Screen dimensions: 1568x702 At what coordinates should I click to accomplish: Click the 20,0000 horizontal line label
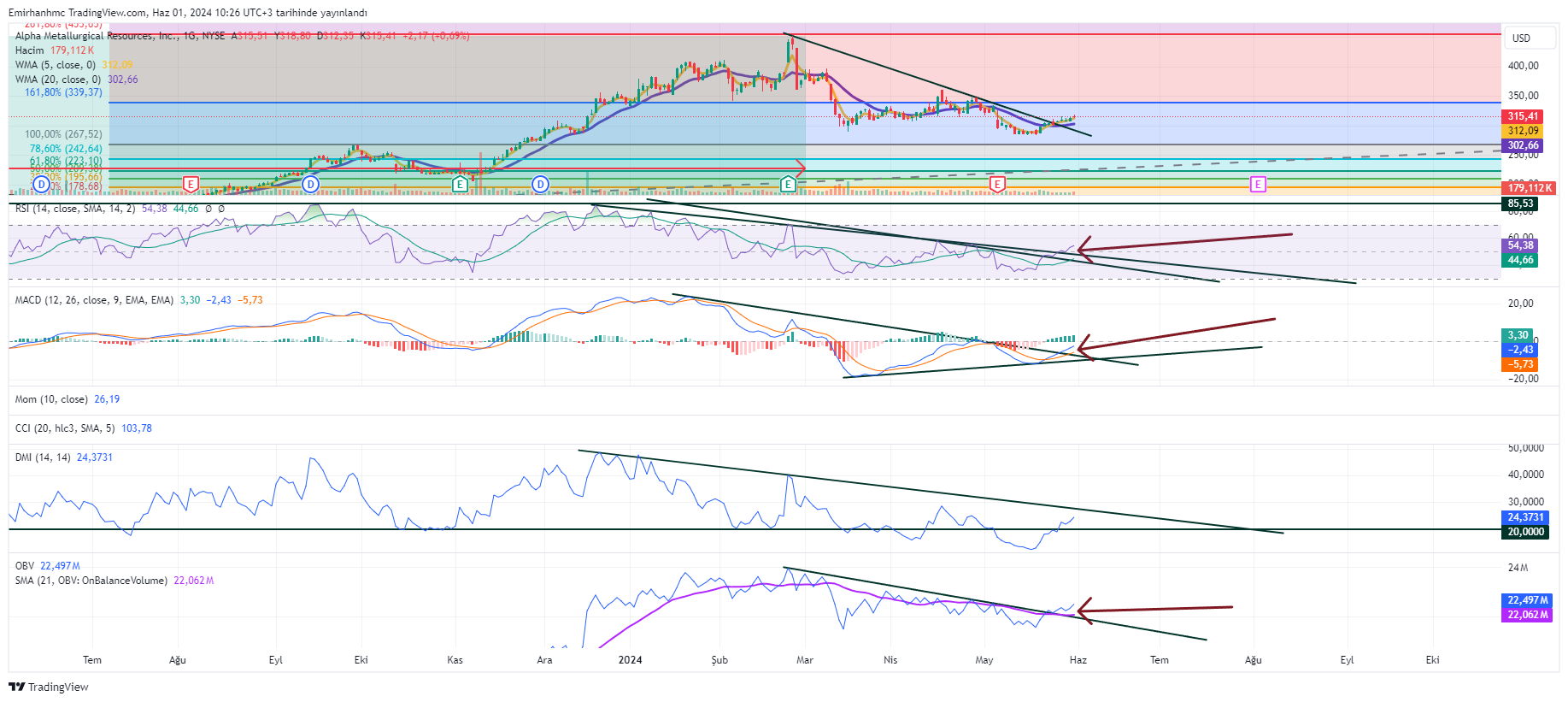pyautogui.click(x=1526, y=532)
